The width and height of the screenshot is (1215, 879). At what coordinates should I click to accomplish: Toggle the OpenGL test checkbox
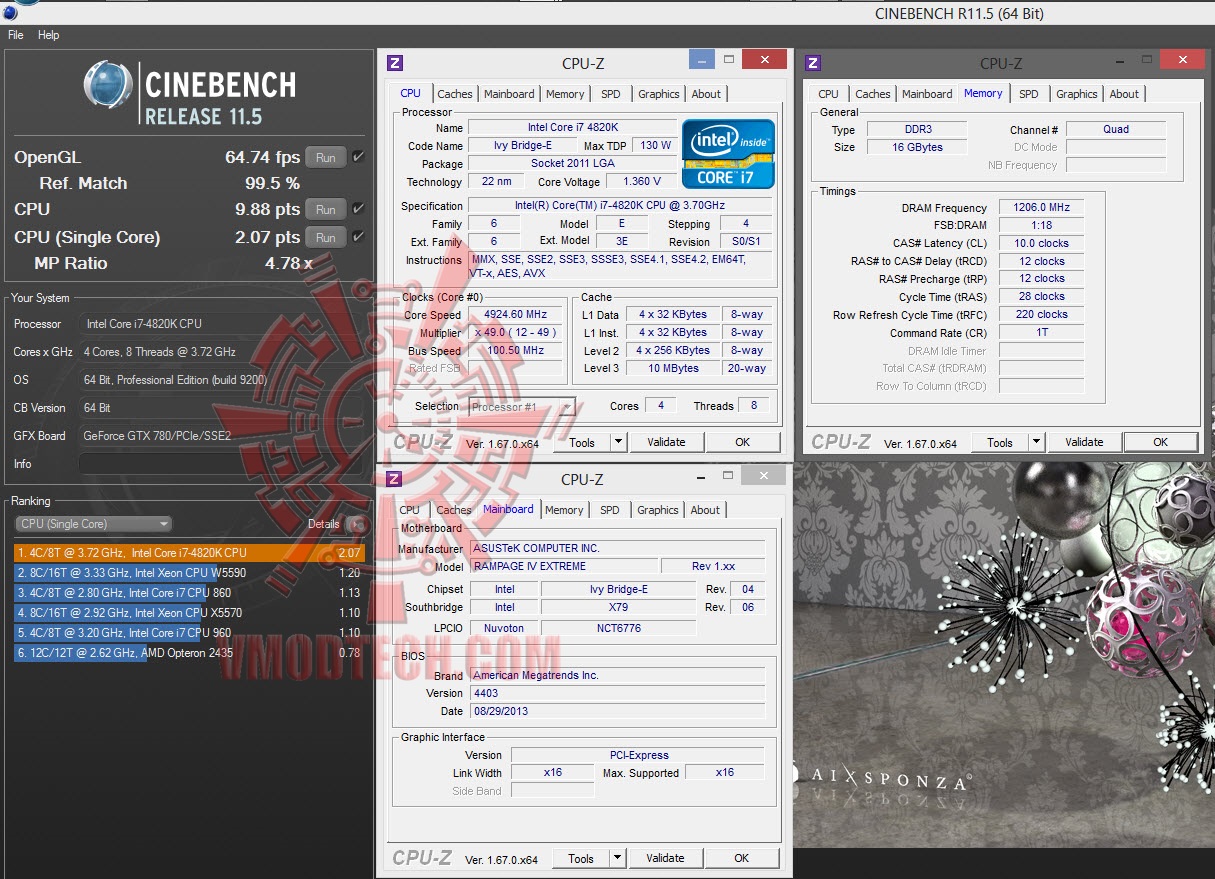358,157
